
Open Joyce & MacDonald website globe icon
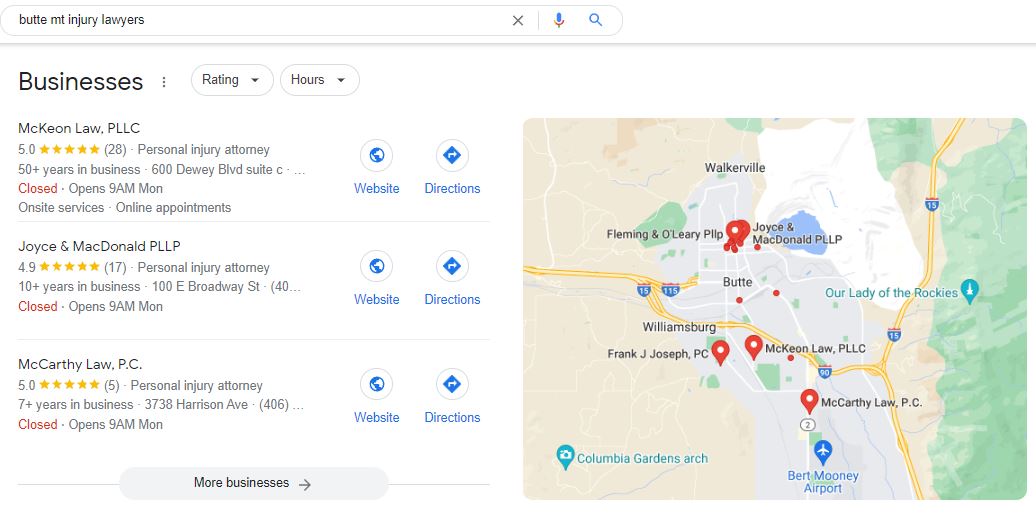[377, 266]
